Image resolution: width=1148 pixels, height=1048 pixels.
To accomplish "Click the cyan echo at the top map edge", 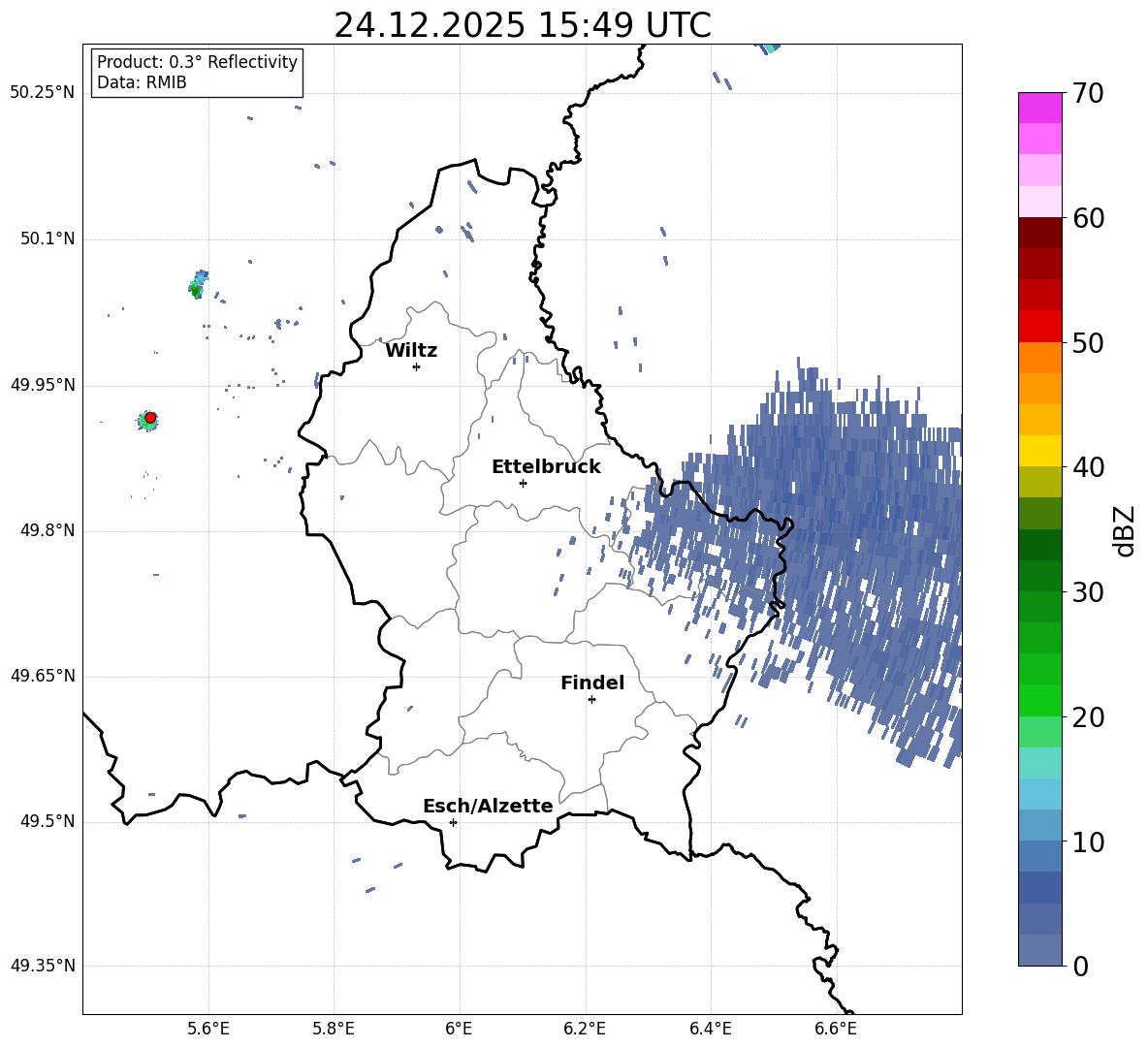I will (x=769, y=48).
